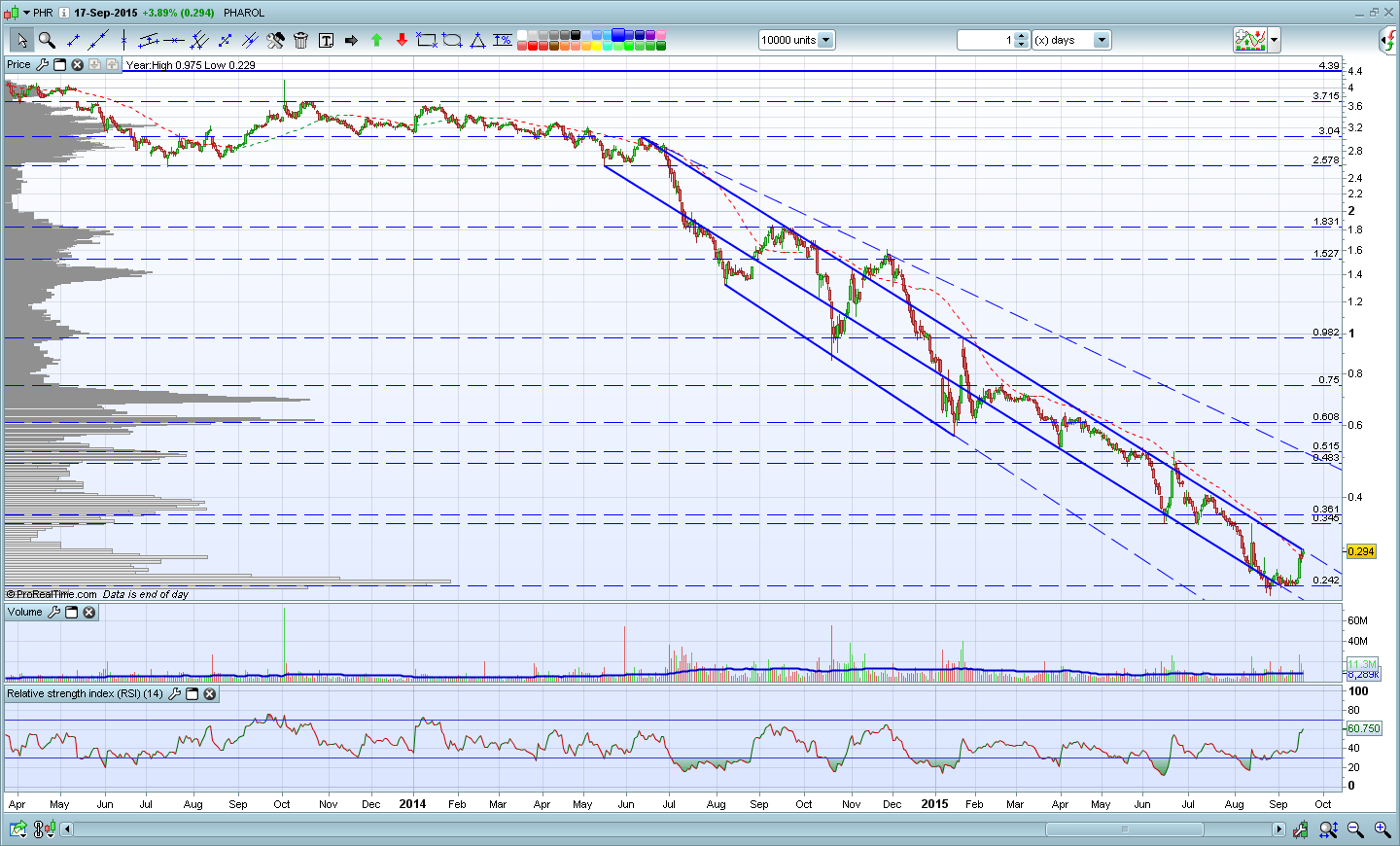This screenshot has width=1400, height=846.
Task: Decrease the timeframe period value
Action: tap(1021, 44)
